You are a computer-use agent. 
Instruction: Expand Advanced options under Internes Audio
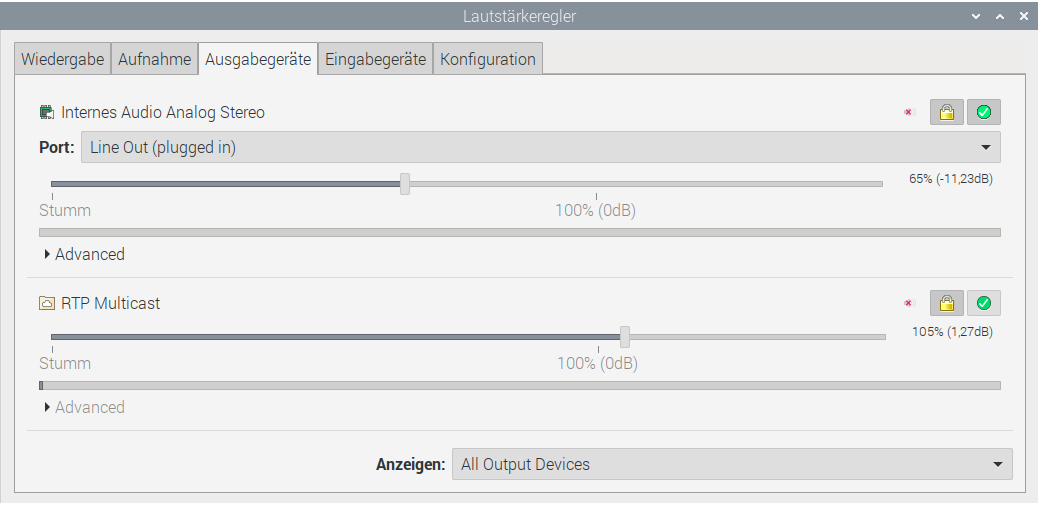(x=84, y=254)
